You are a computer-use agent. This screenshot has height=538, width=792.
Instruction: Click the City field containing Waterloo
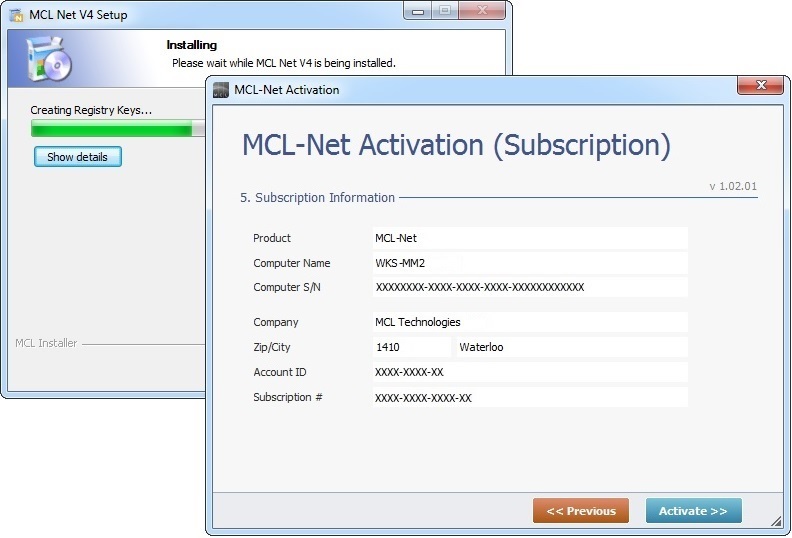pos(572,347)
